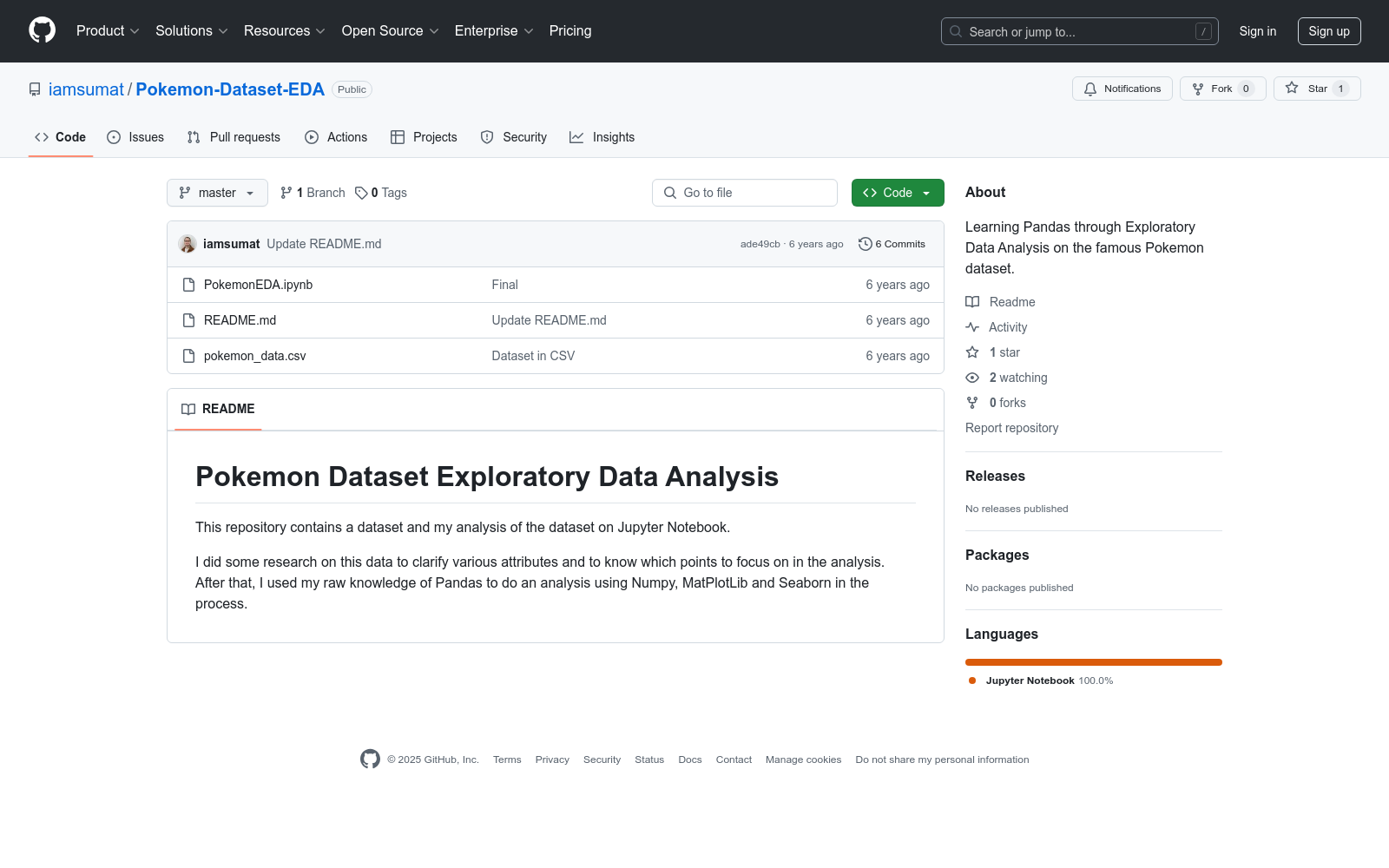Click the file icon next to pokemon_data.csv

click(188, 356)
